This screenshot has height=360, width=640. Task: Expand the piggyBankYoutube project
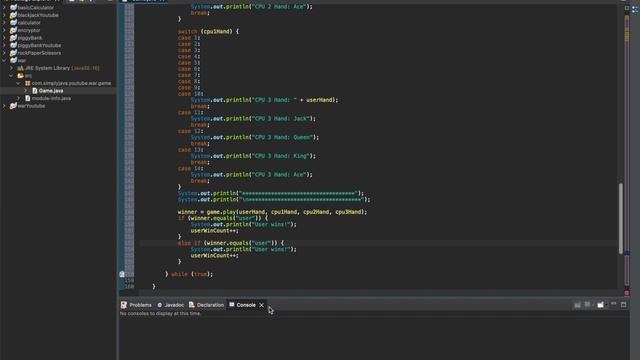(x=4, y=45)
